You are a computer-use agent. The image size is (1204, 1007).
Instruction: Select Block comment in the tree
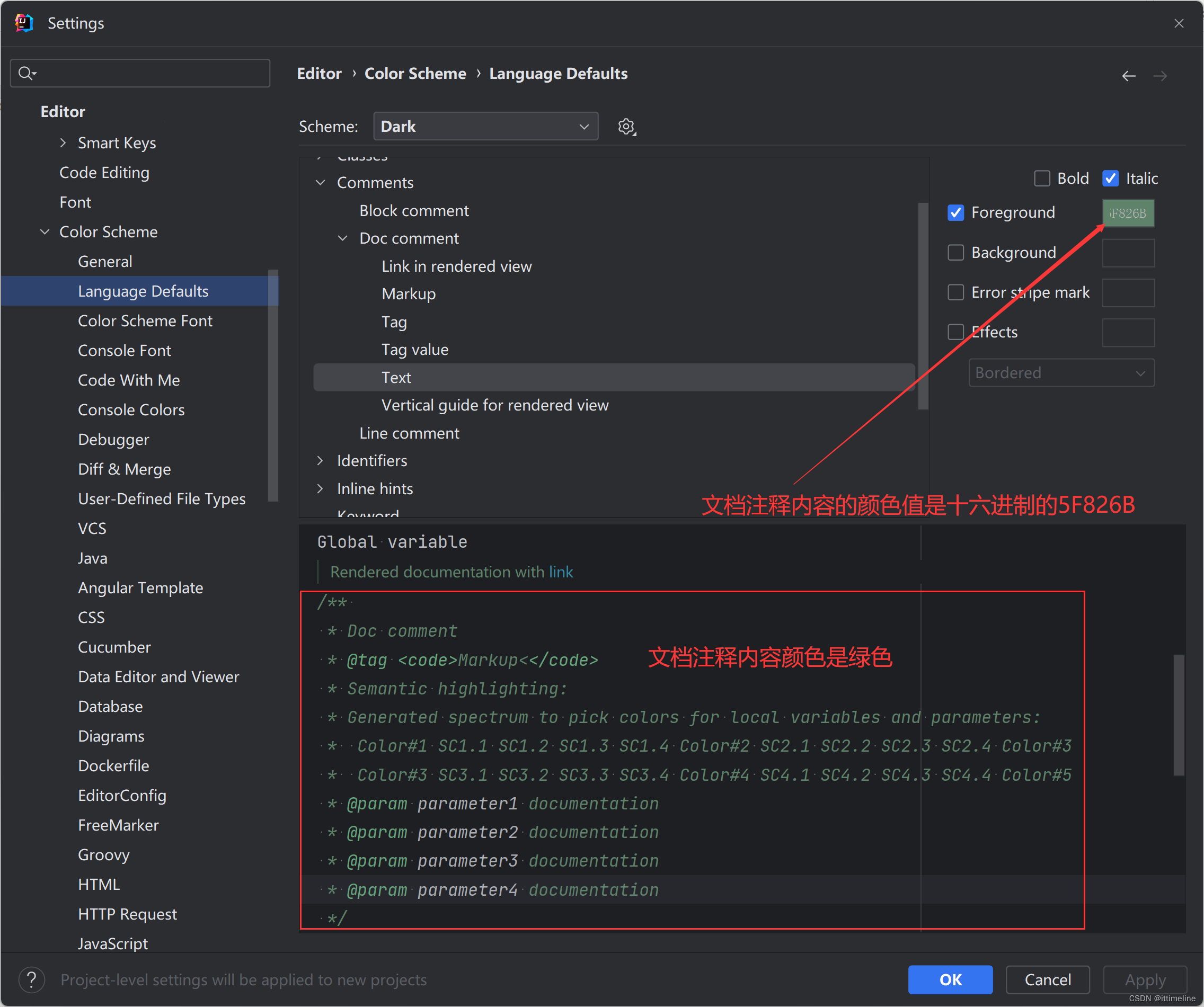(x=414, y=210)
